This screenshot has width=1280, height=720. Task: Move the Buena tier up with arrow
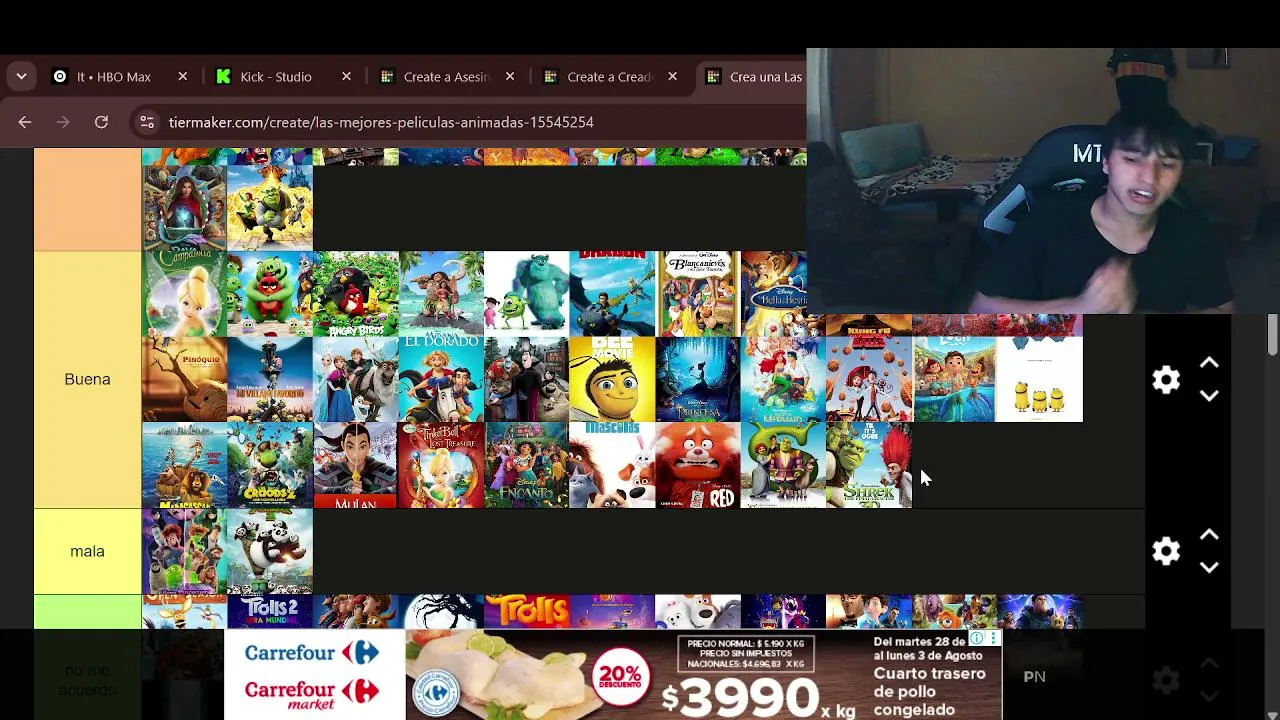1209,364
